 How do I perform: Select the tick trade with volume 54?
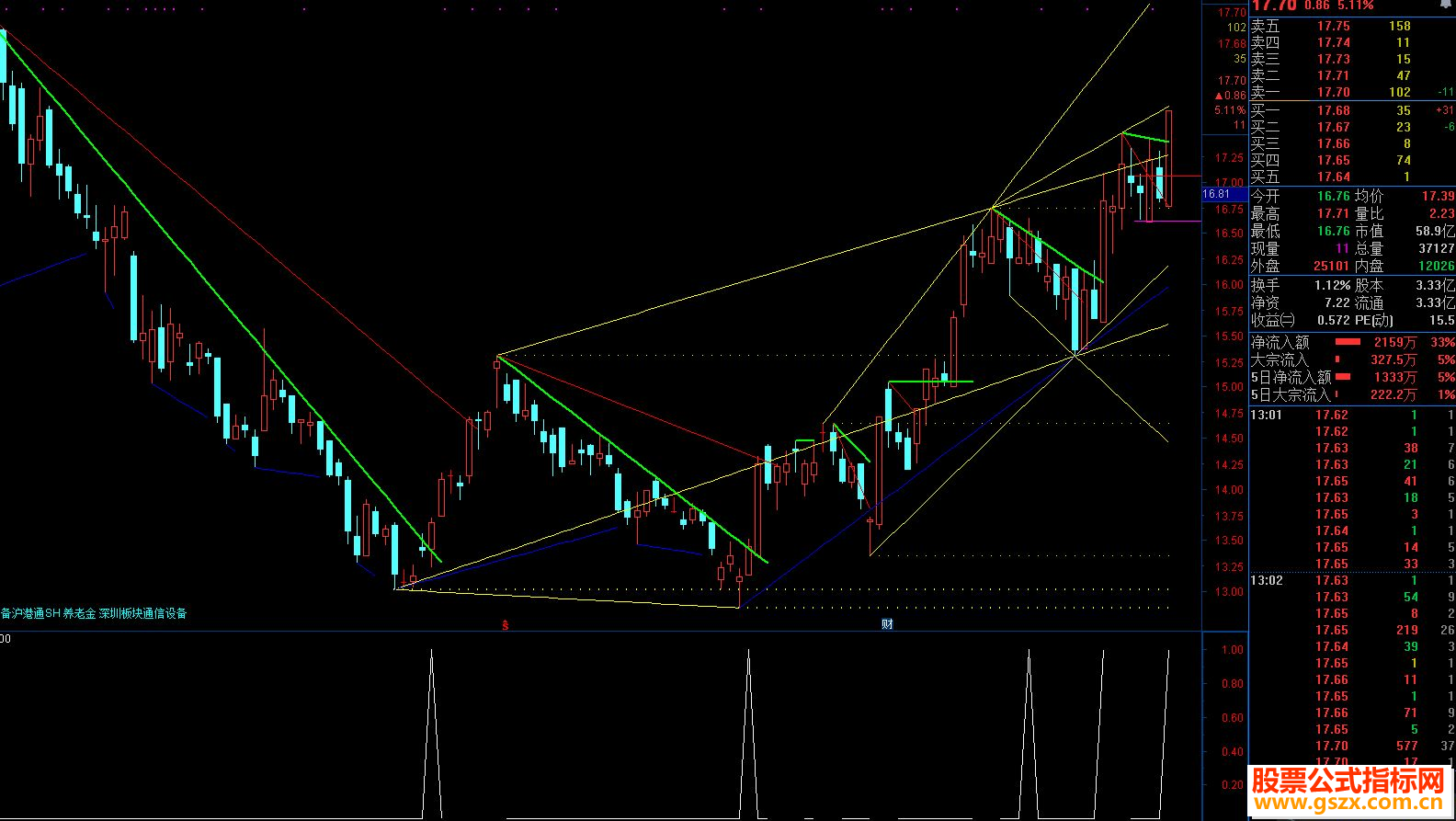pyautogui.click(x=1352, y=597)
